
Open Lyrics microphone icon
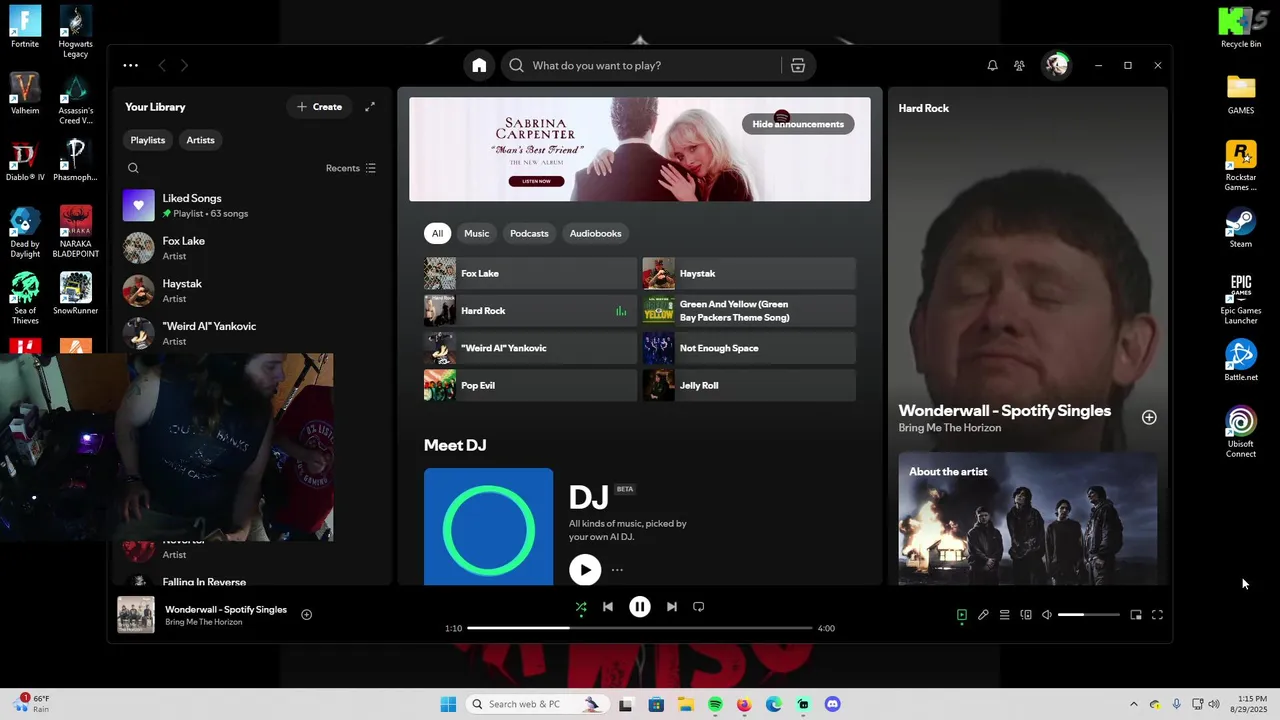tap(983, 615)
